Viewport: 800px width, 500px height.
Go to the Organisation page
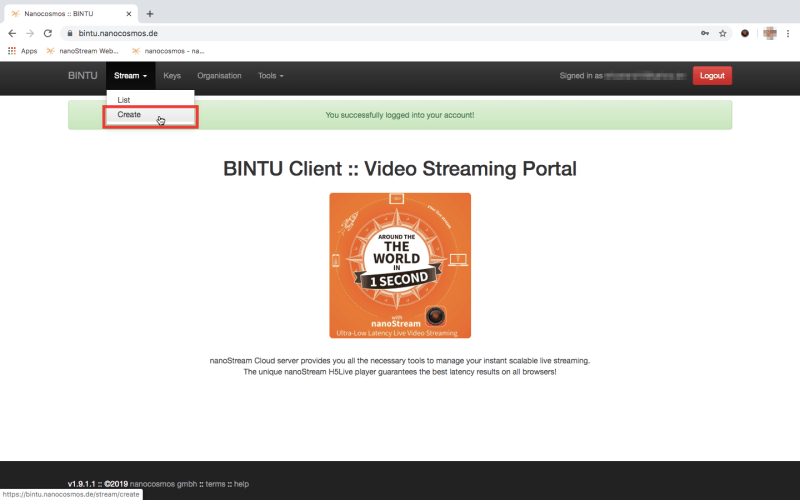click(219, 76)
